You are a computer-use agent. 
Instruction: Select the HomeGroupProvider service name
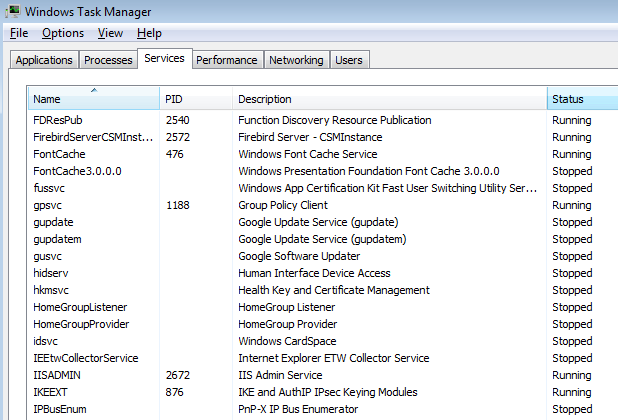click(x=81, y=324)
